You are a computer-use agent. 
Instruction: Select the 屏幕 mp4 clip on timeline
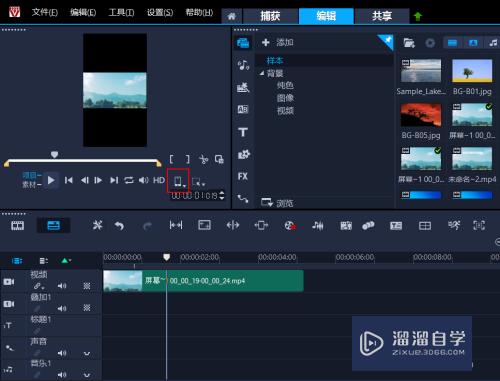coord(203,281)
